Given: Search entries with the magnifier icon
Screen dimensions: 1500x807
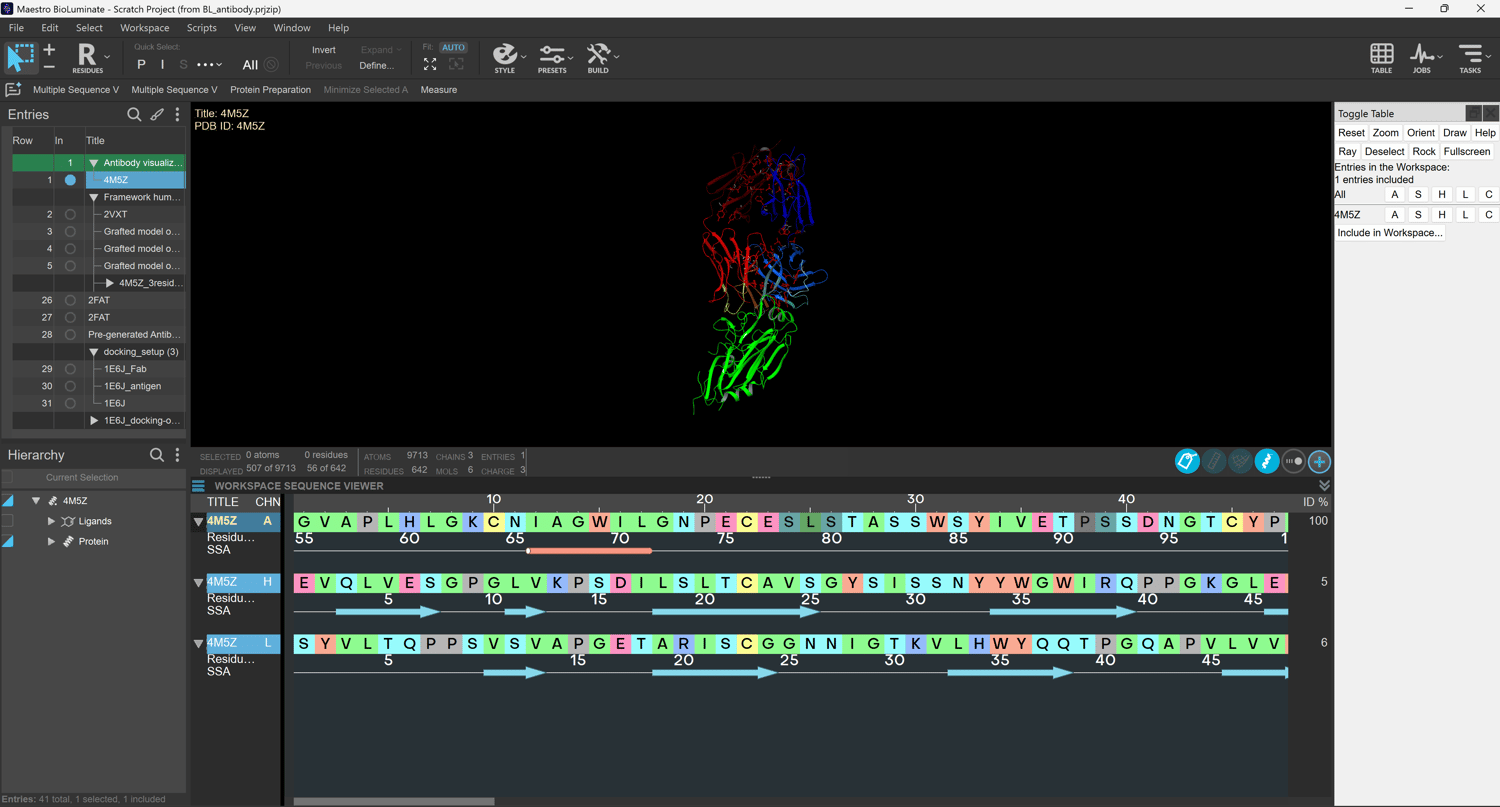Looking at the screenshot, I should (x=134, y=115).
